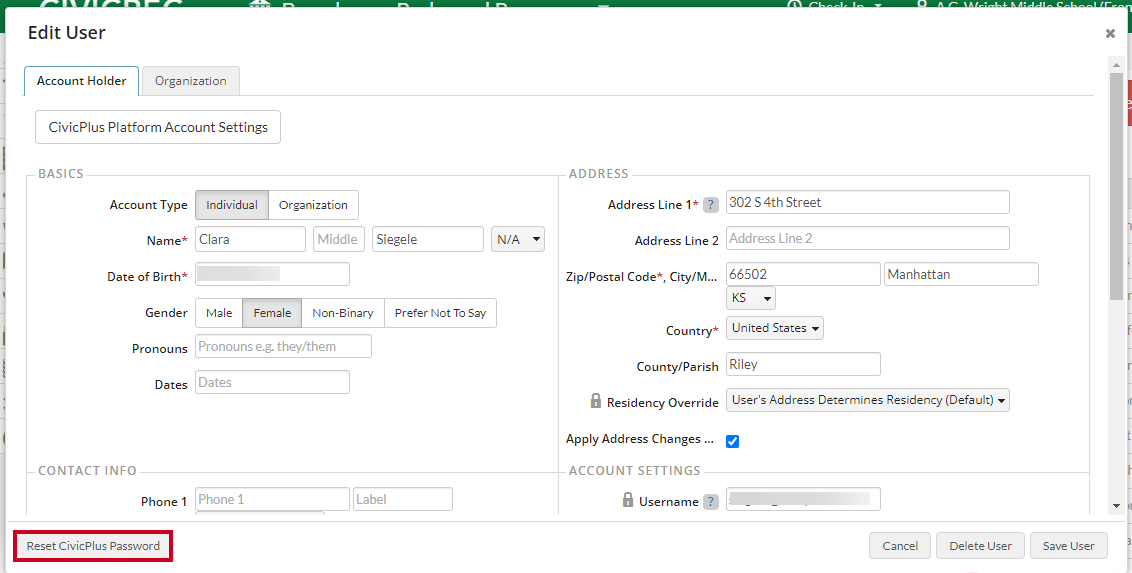This screenshot has height=573, width=1132.
Task: Click the phone Label field
Action: 403,499
